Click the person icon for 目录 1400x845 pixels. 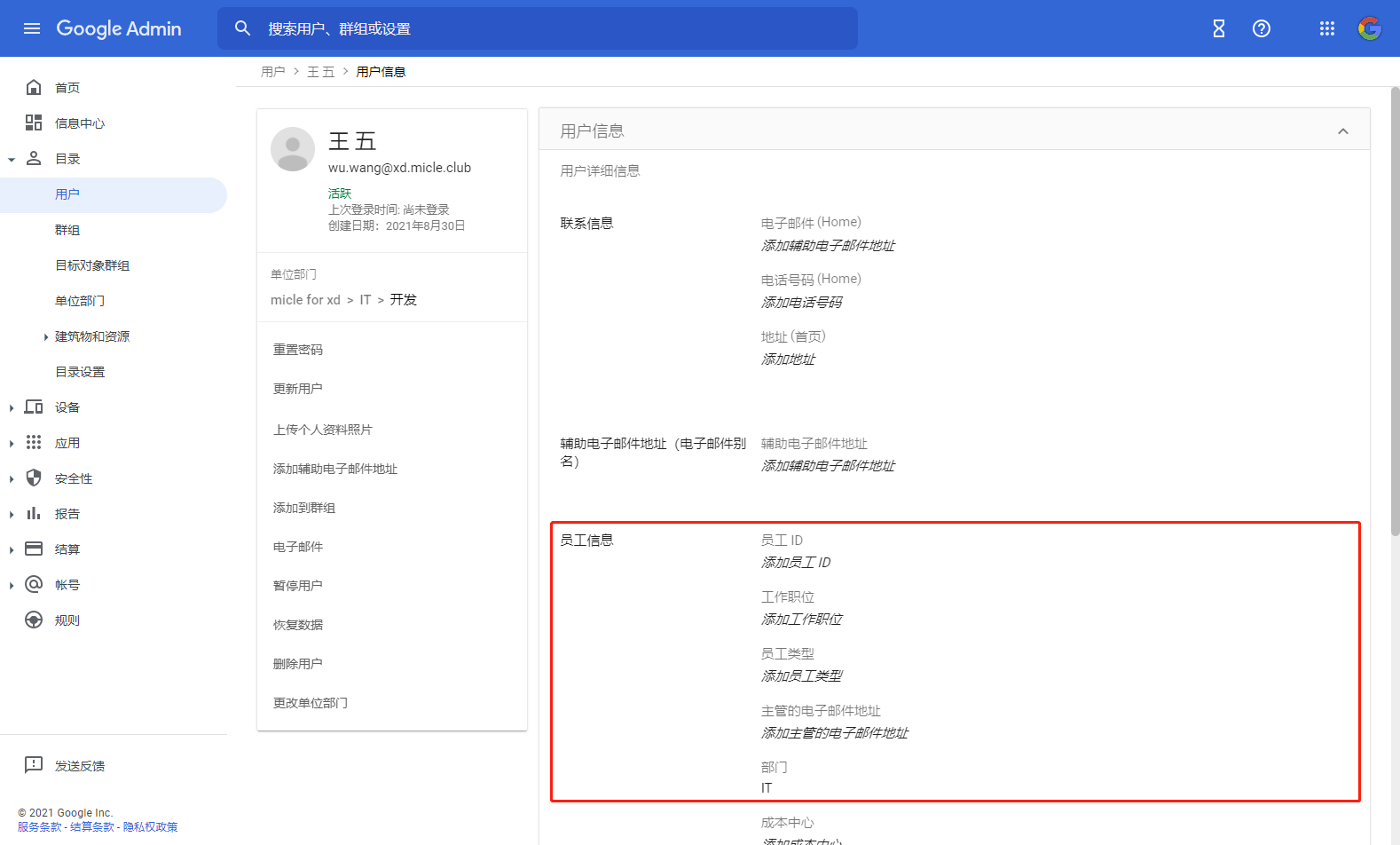point(34,158)
